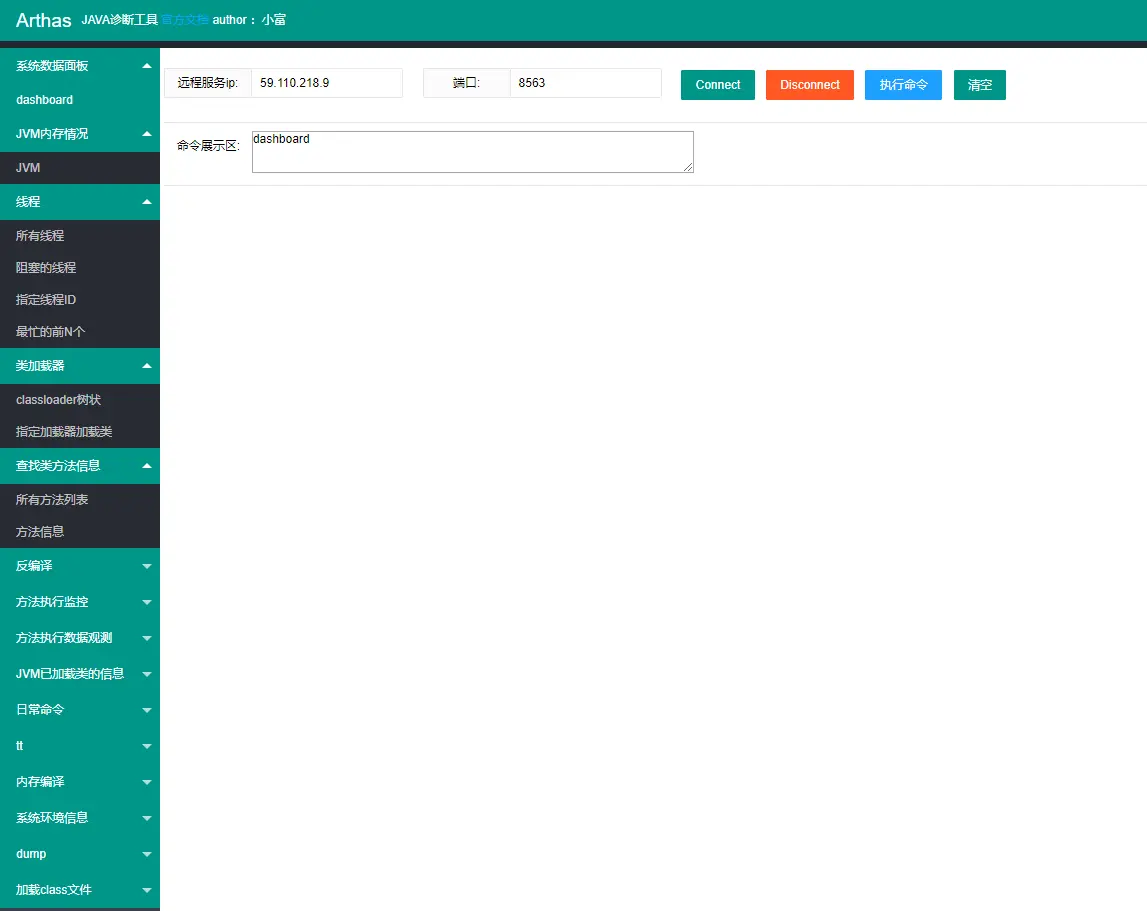This screenshot has width=1147, height=911.
Task: Click the Connect button
Action: pos(718,85)
